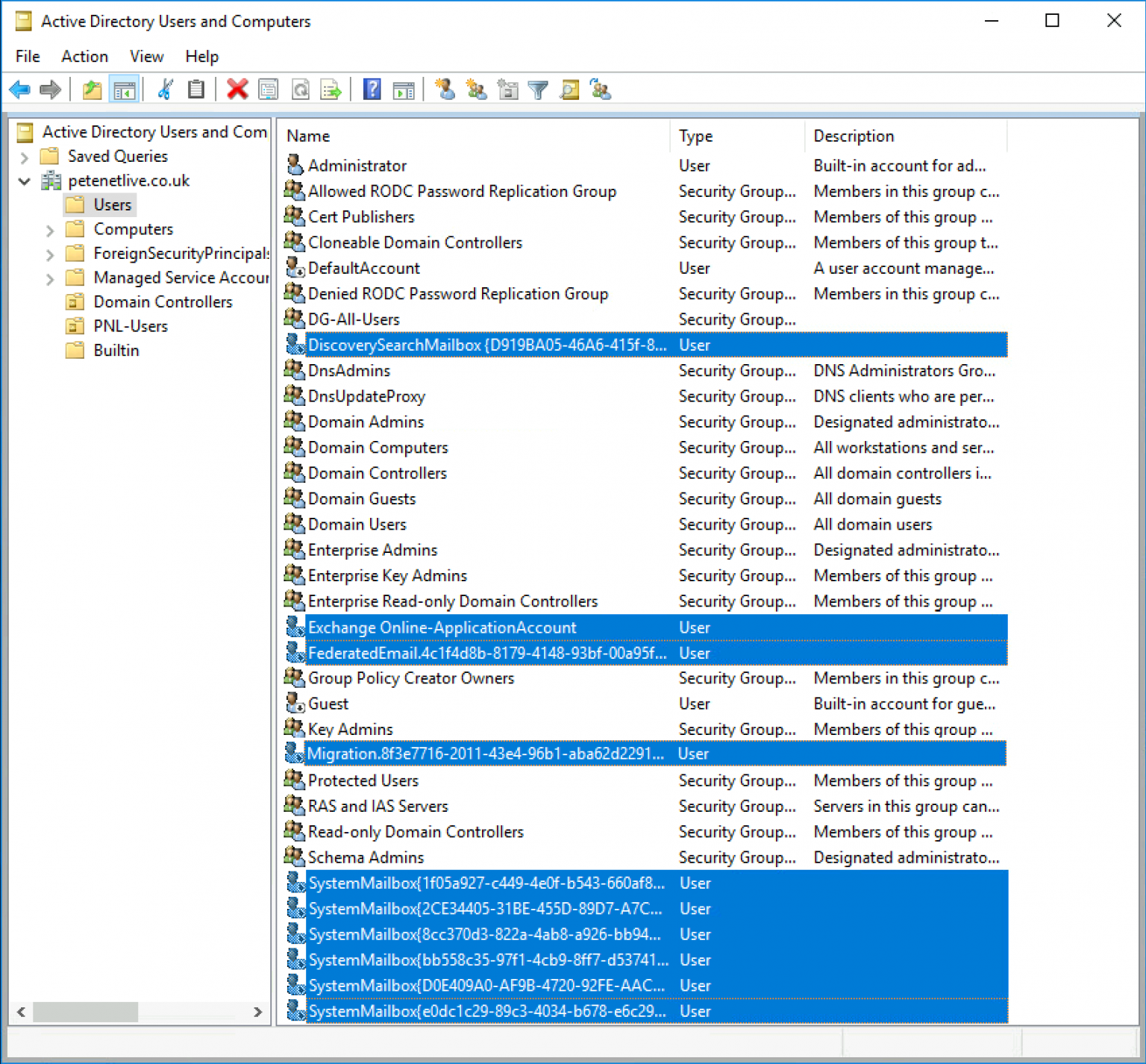
Task: Find objects using the magnifier toolbar icon
Action: [569, 90]
